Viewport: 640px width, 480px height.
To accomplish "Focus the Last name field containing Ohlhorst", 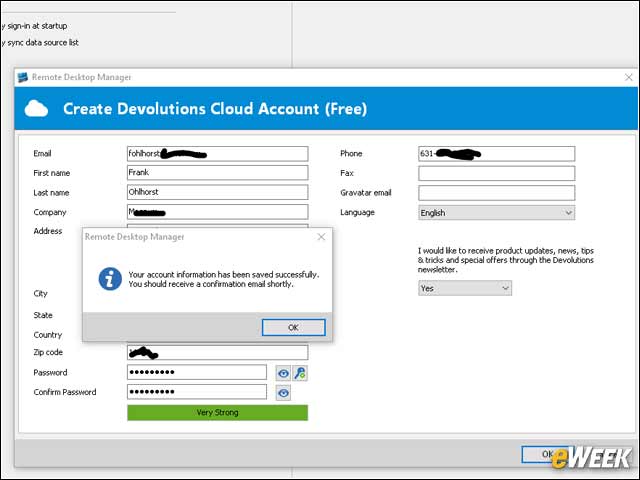I will 218,192.
